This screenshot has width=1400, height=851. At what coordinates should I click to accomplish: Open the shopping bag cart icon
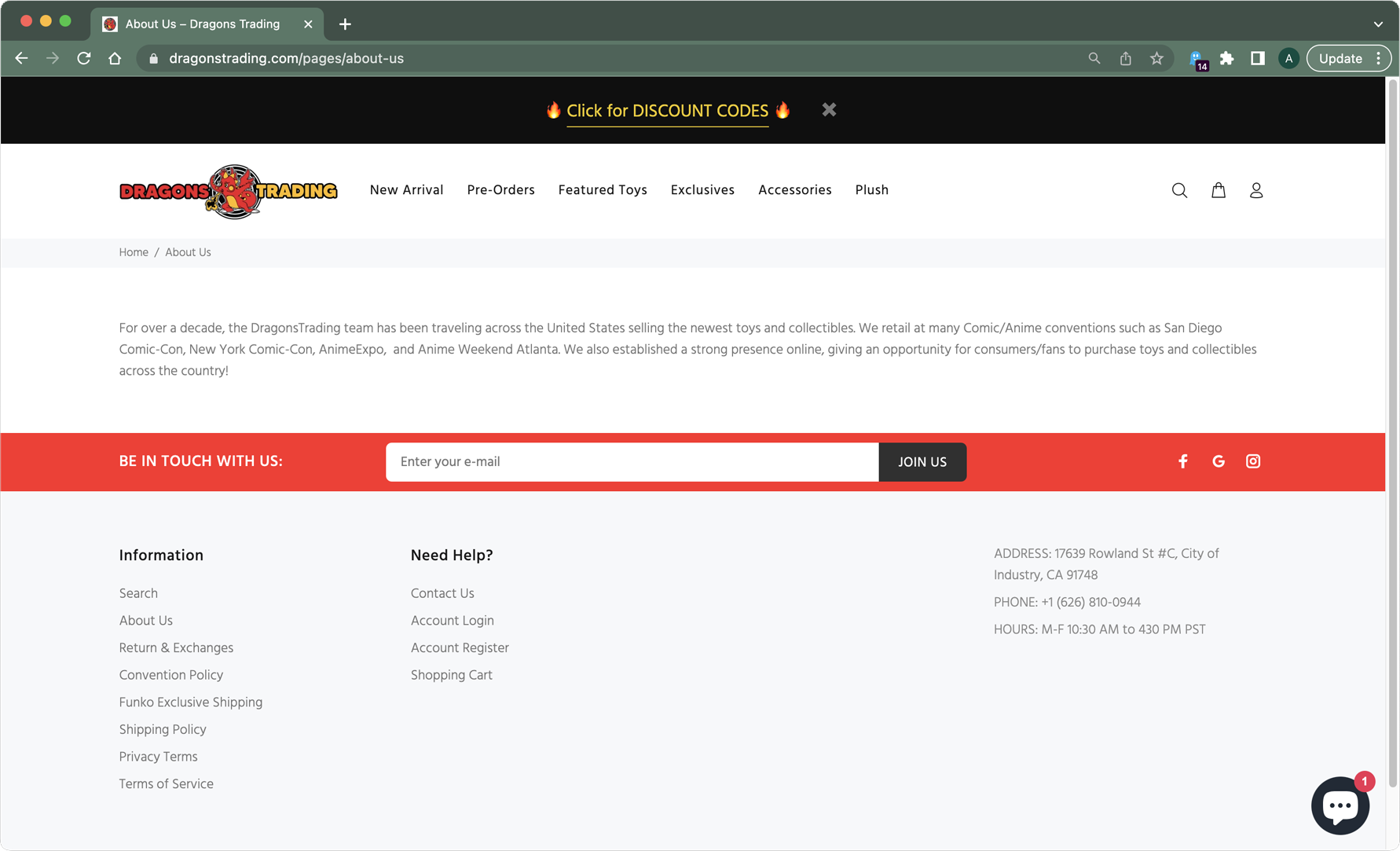(1219, 190)
